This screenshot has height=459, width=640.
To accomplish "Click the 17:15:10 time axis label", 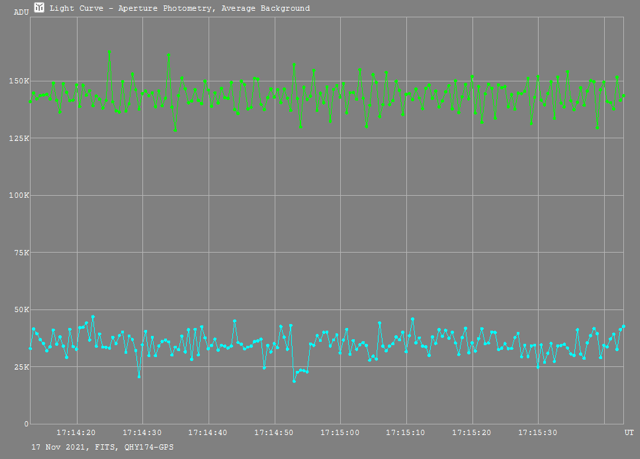I will 406,432.
